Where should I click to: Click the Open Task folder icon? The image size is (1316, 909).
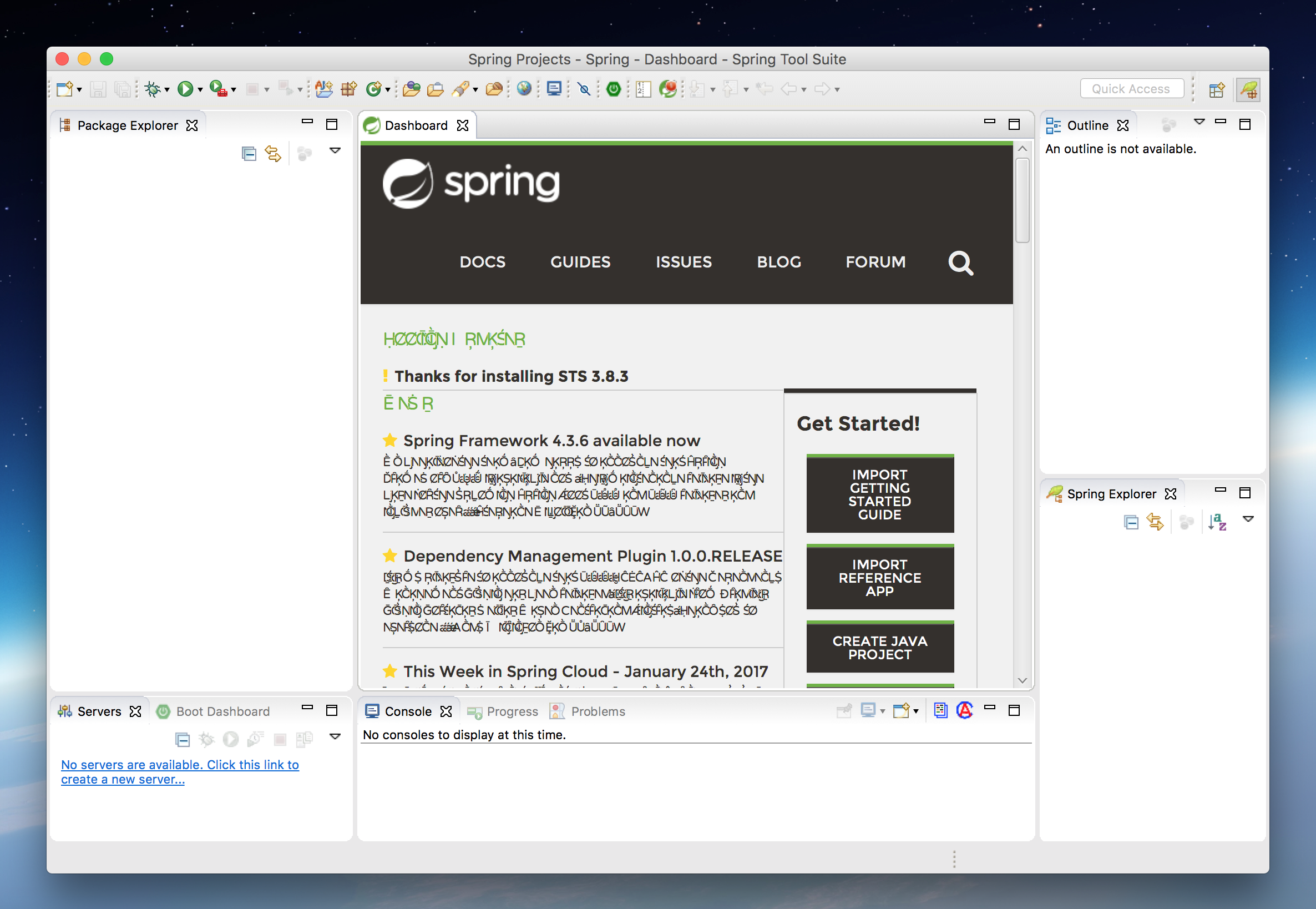click(435, 89)
